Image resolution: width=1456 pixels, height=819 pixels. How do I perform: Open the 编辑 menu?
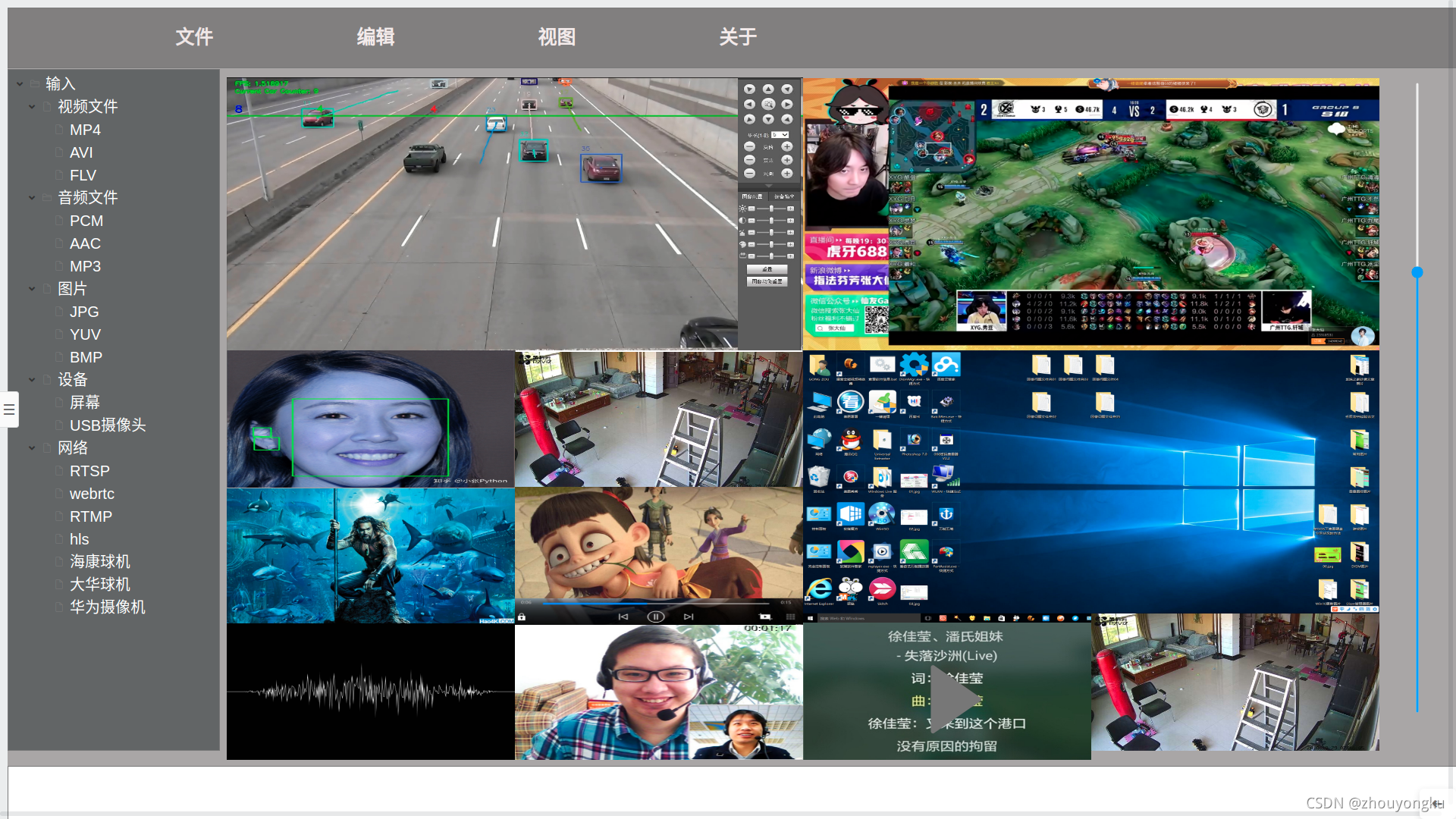coord(375,36)
